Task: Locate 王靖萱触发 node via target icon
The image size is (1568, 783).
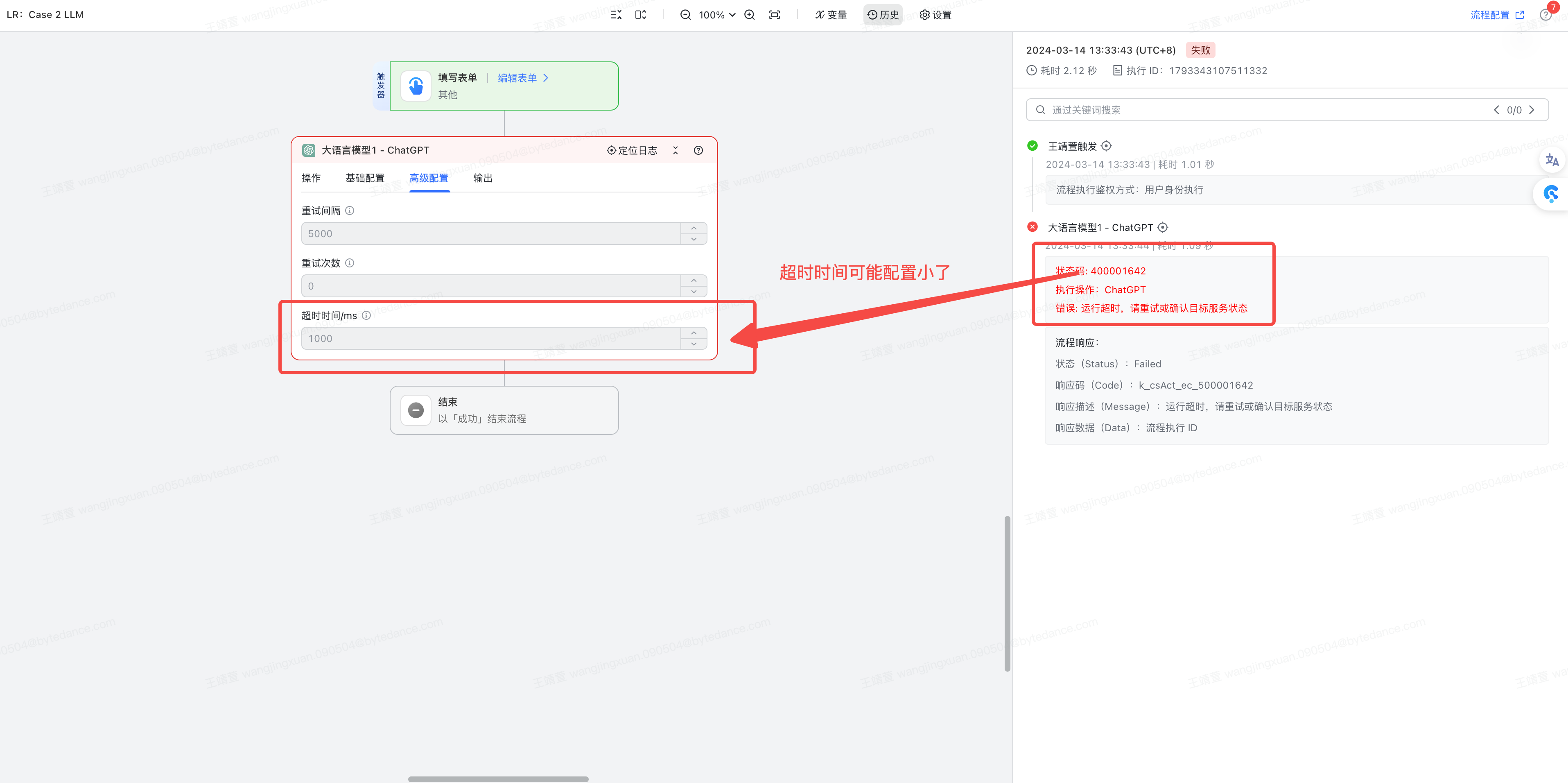Action: pos(1107,146)
